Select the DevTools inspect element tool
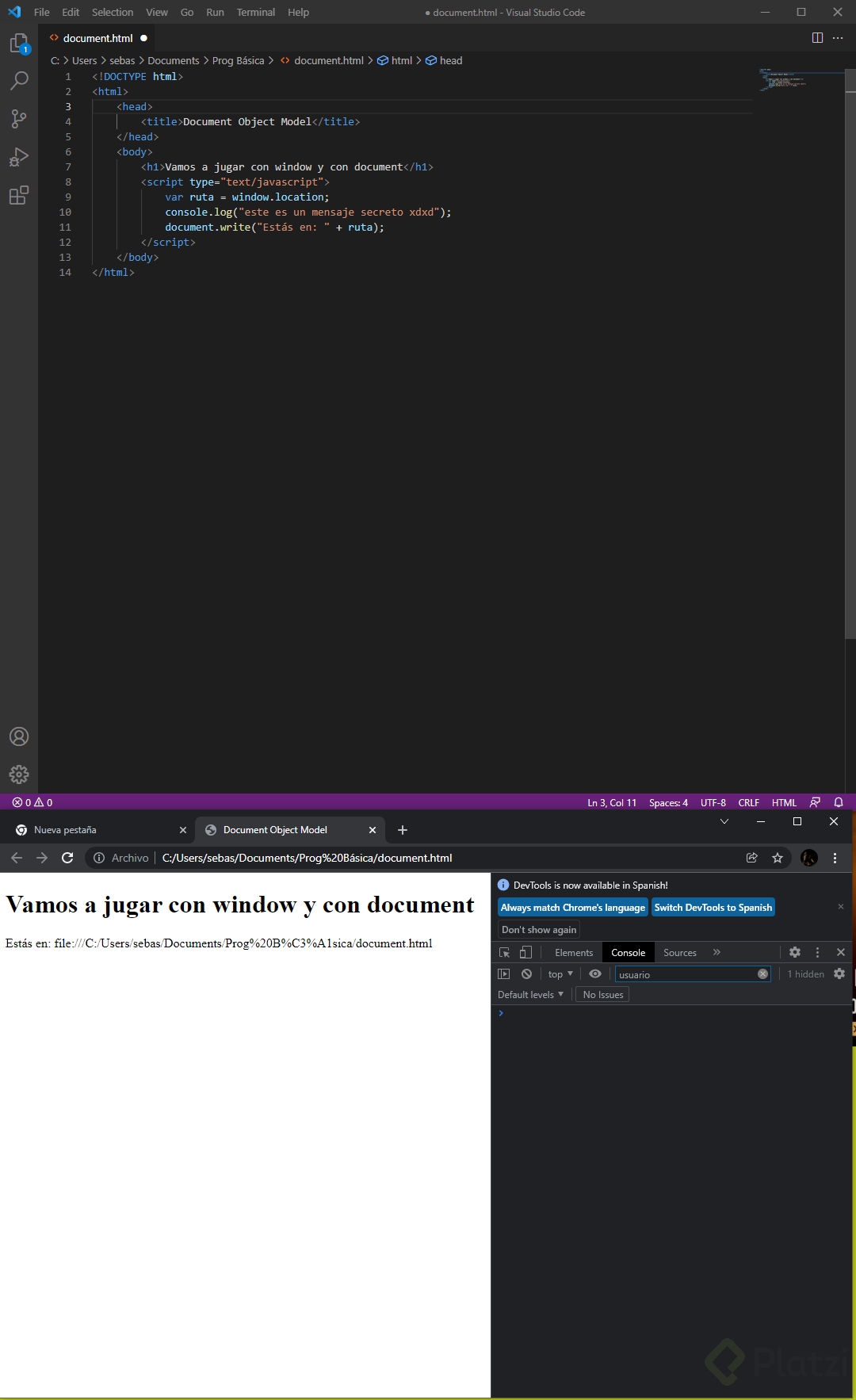 point(504,952)
